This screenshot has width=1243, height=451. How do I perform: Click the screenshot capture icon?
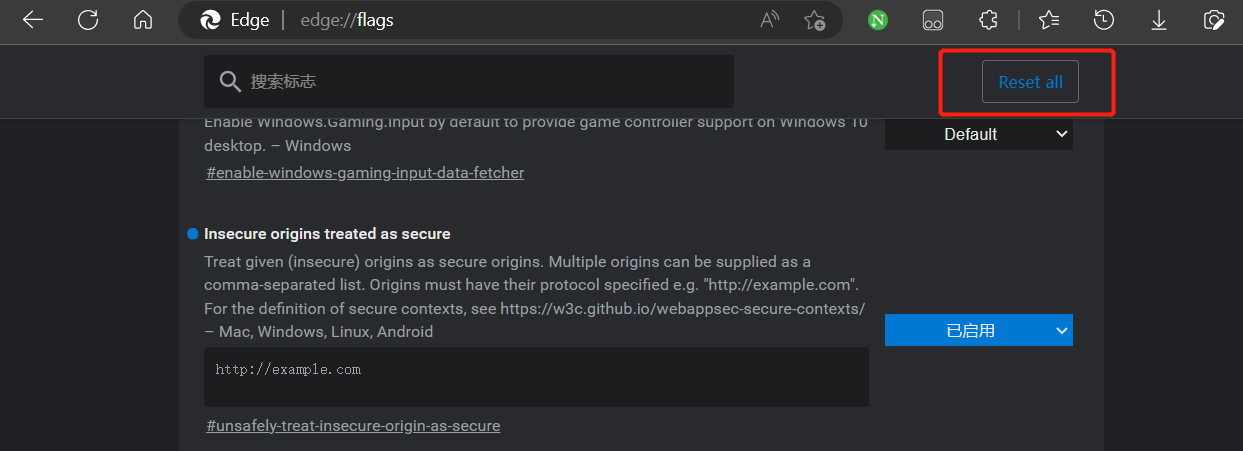[1214, 20]
